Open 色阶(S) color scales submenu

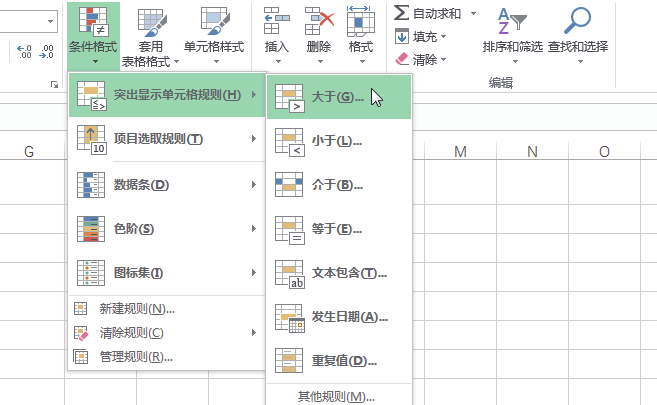(x=167, y=229)
